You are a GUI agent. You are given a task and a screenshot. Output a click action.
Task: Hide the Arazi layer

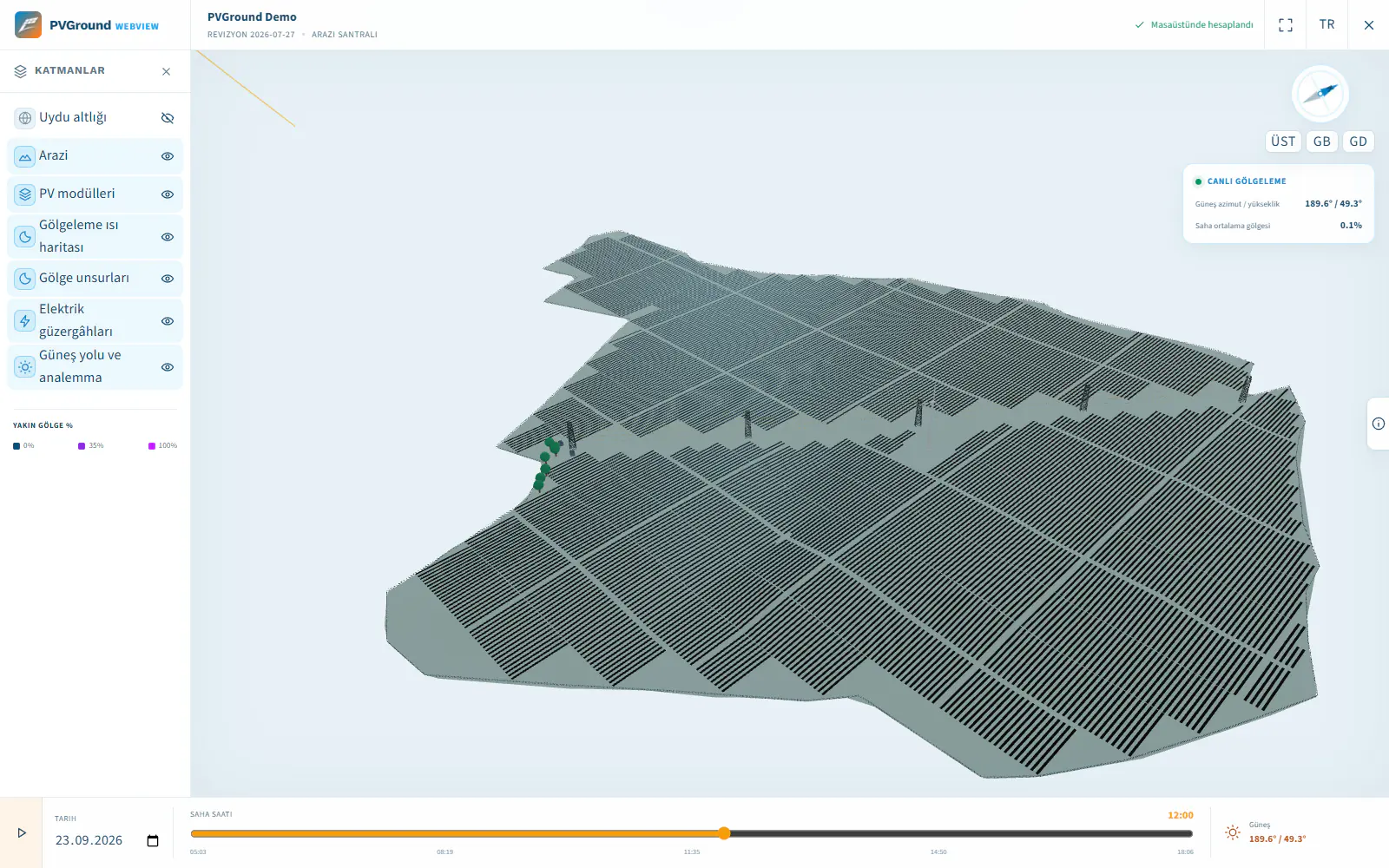(168, 156)
